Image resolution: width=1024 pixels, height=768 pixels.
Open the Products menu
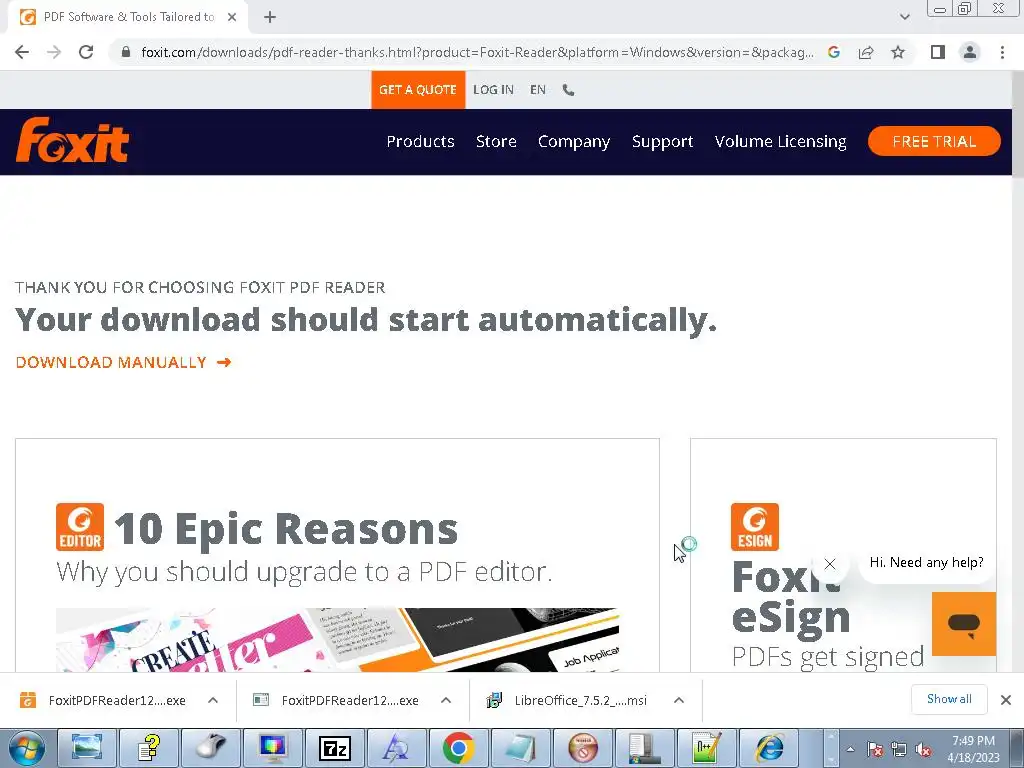click(x=420, y=142)
